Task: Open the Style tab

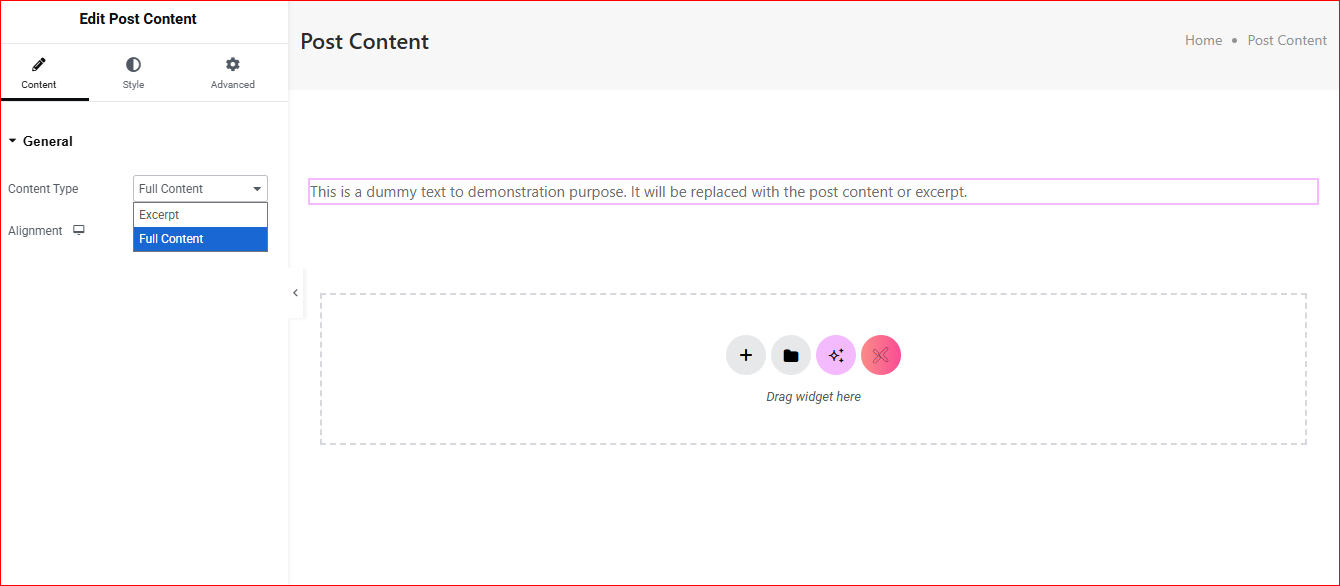Action: [133, 73]
